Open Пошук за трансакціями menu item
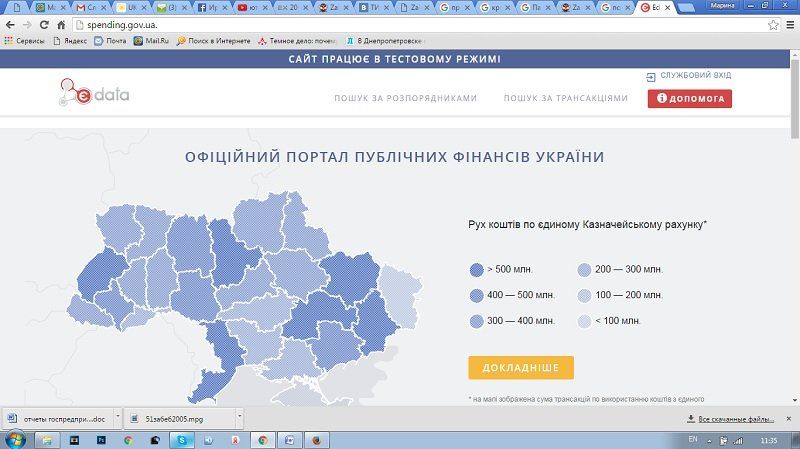This screenshot has width=800, height=449. click(565, 99)
